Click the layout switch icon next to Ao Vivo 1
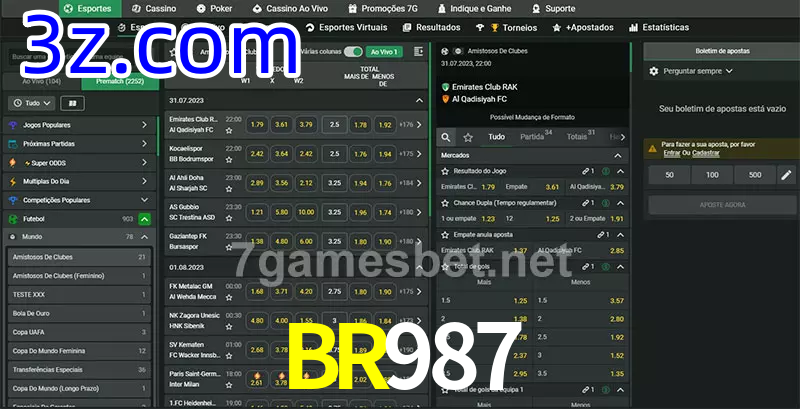The image size is (800, 409). click(x=418, y=52)
